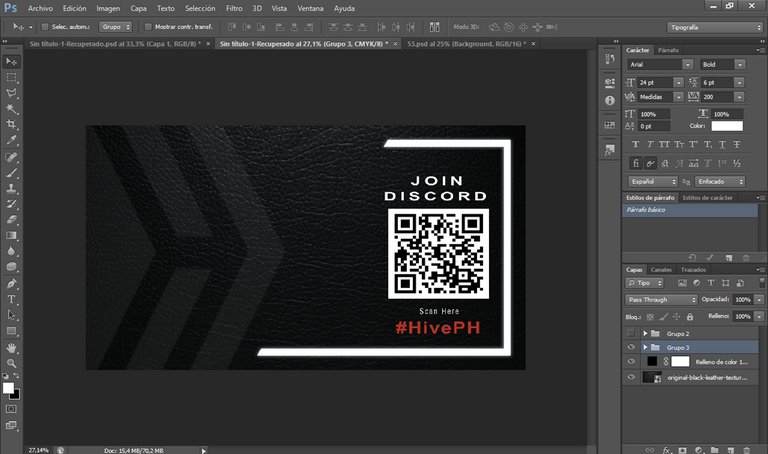Select the Zoom tool
Screen dimensions: 768x454
coord(11,363)
